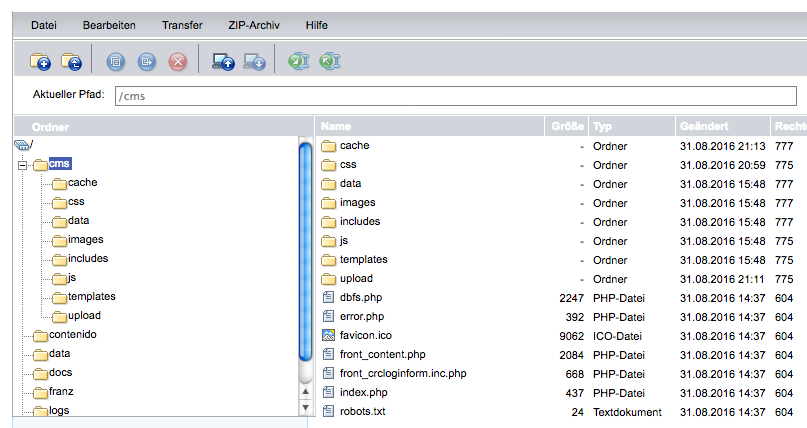
Task: Select the contenido folder in the tree
Action: (72, 334)
